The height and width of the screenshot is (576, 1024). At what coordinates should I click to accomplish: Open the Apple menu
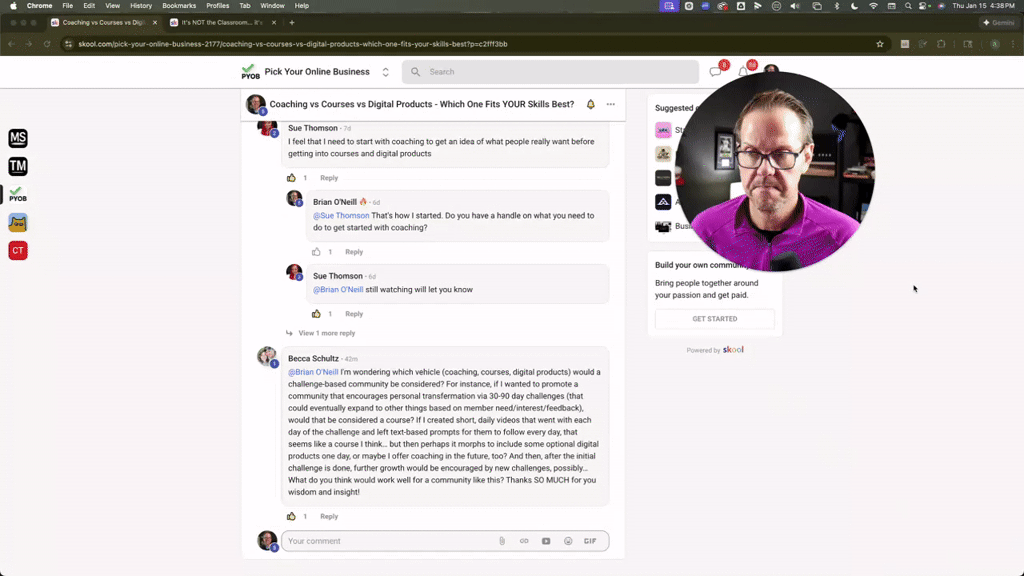[13, 6]
